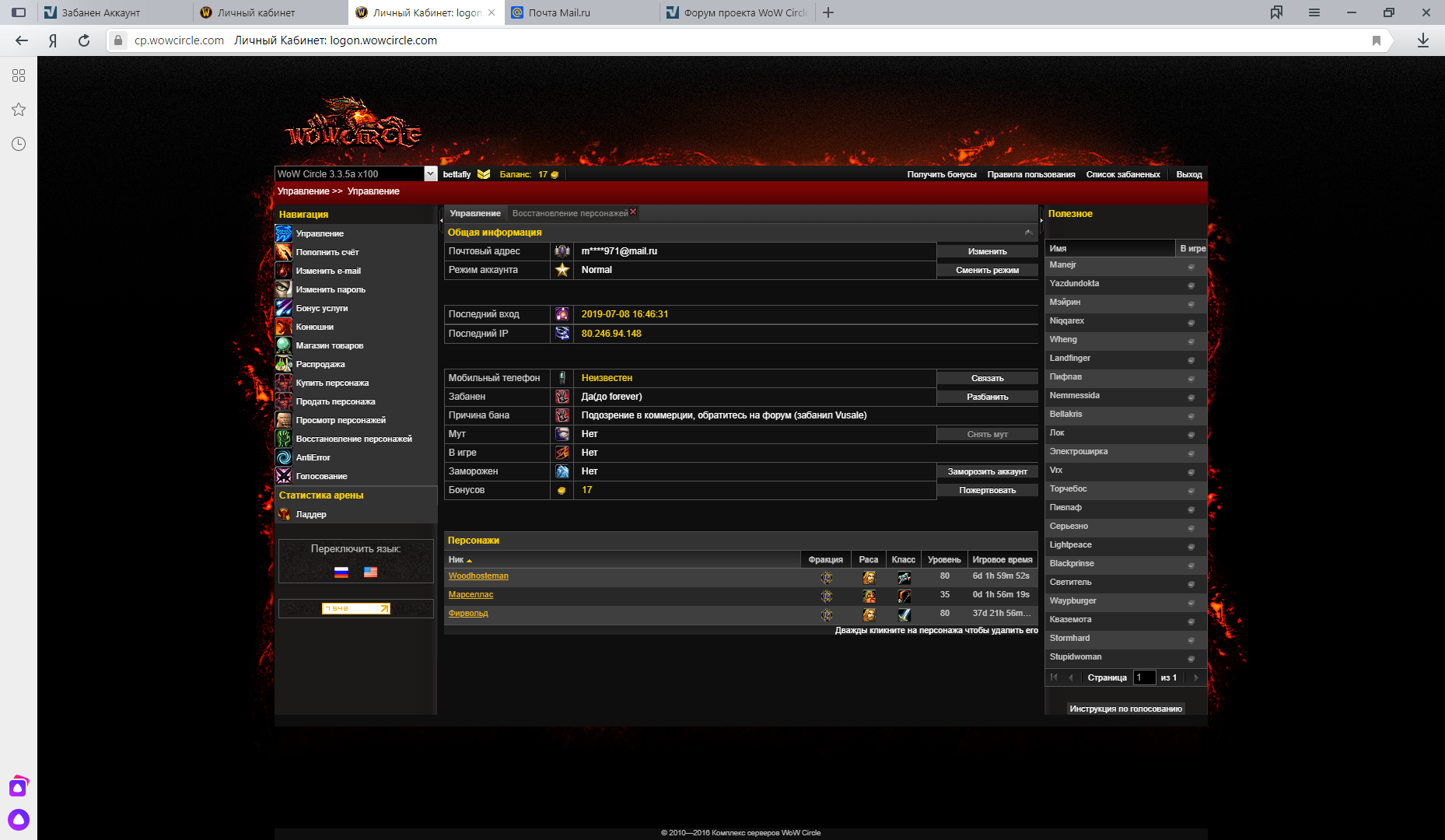Close the Восстановление персонажей tab
Viewport: 1445px width, 840px height.
click(633, 212)
